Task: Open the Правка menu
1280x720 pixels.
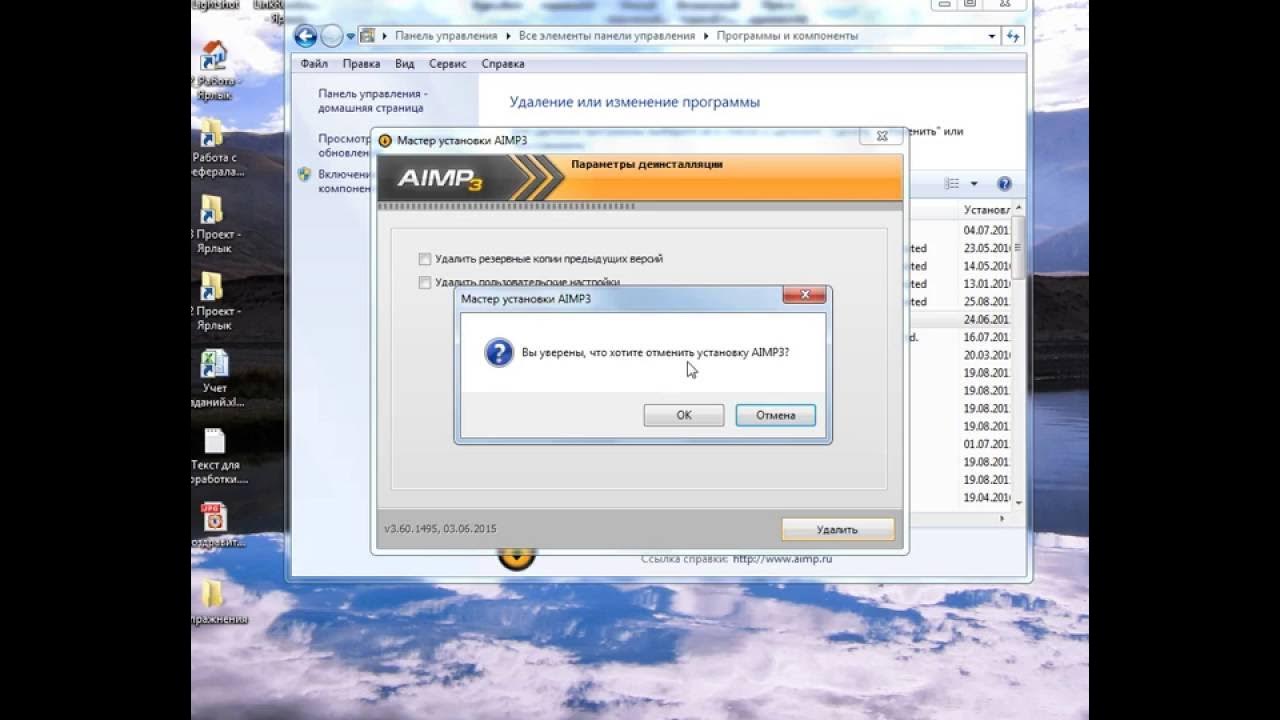Action: [361, 63]
